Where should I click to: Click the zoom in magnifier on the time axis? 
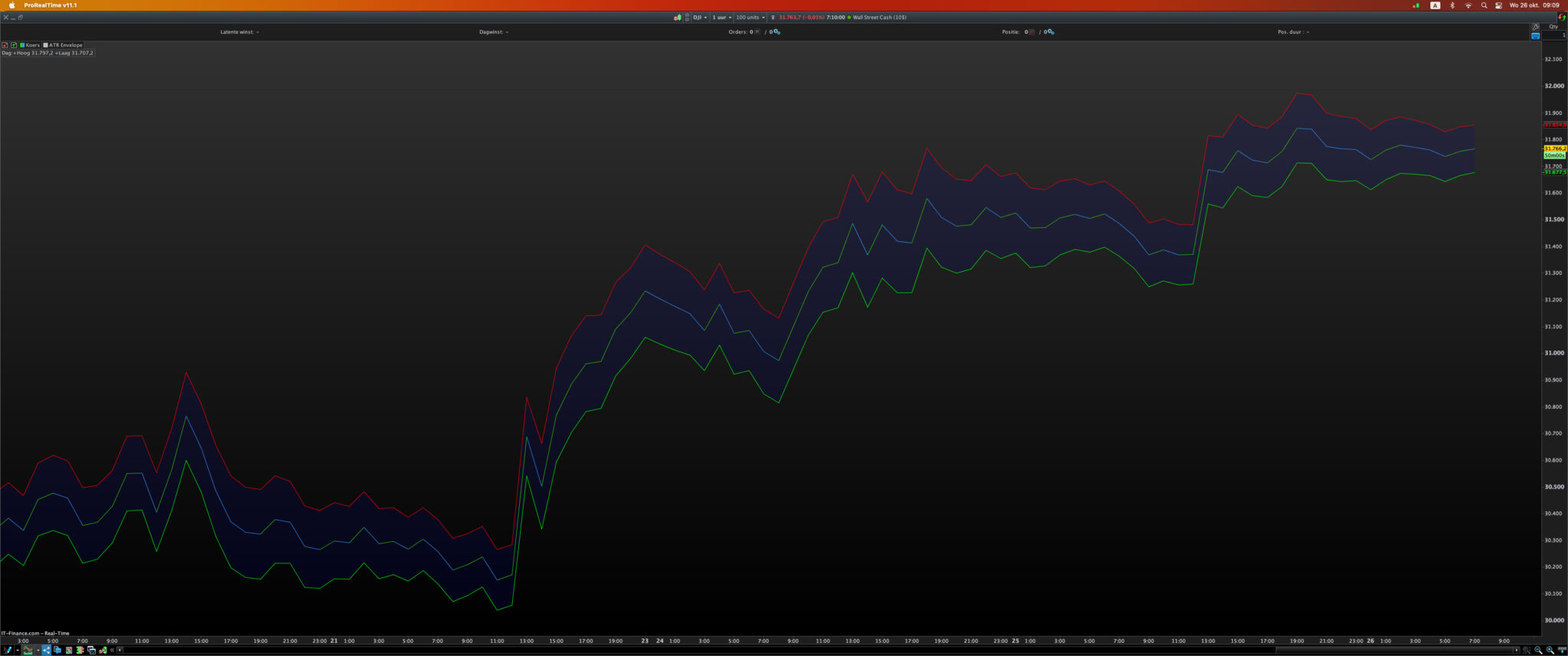1550,650
